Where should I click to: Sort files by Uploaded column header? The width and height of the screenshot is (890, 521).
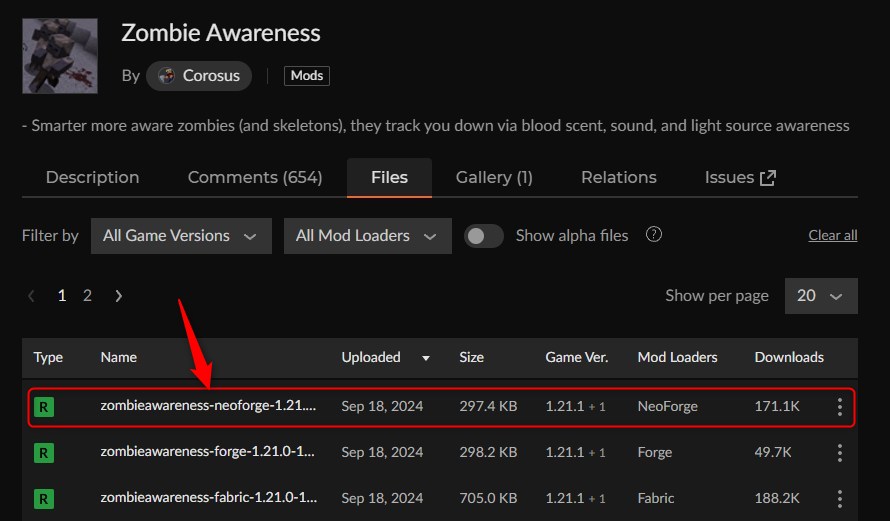(371, 357)
